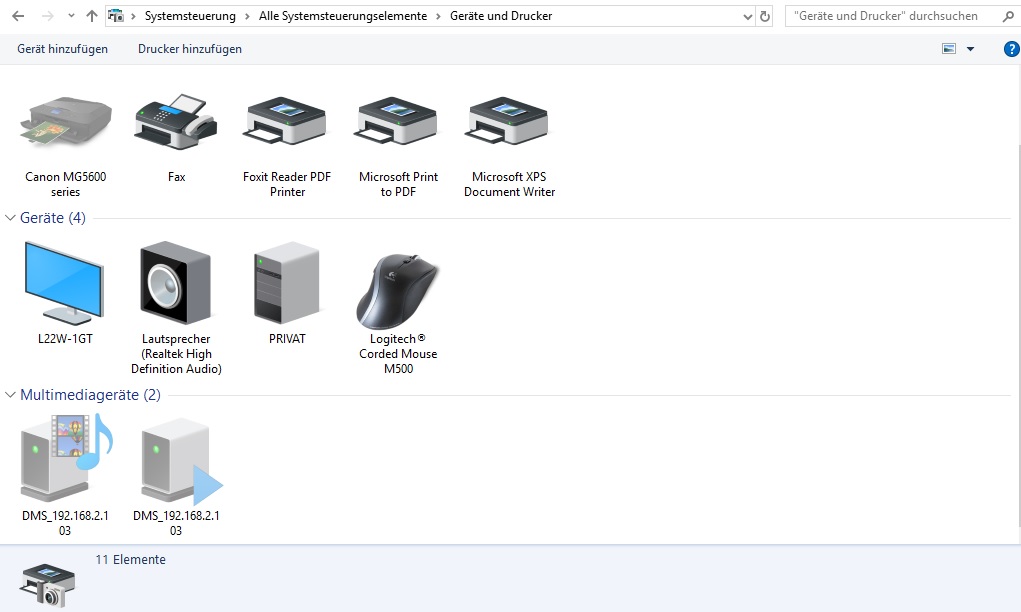Click the 11 Elemente status text
This screenshot has height=612, width=1021.
[130, 559]
